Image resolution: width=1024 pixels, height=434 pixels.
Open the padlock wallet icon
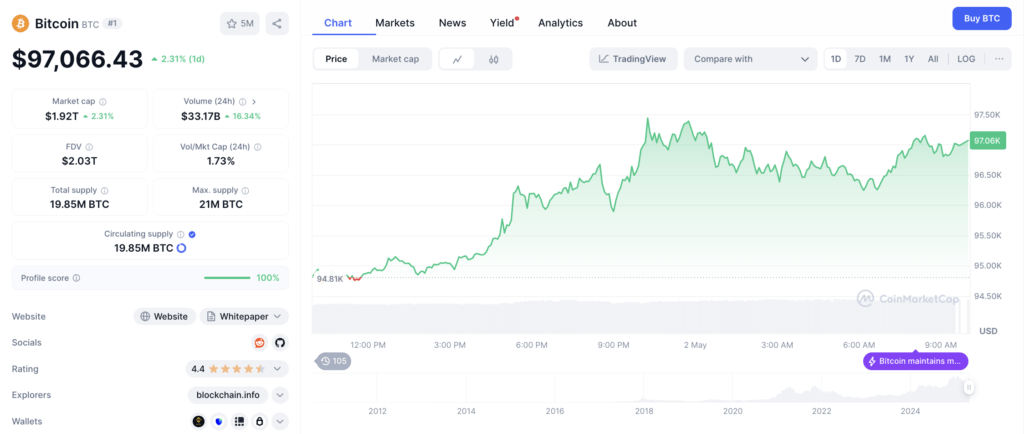point(260,422)
